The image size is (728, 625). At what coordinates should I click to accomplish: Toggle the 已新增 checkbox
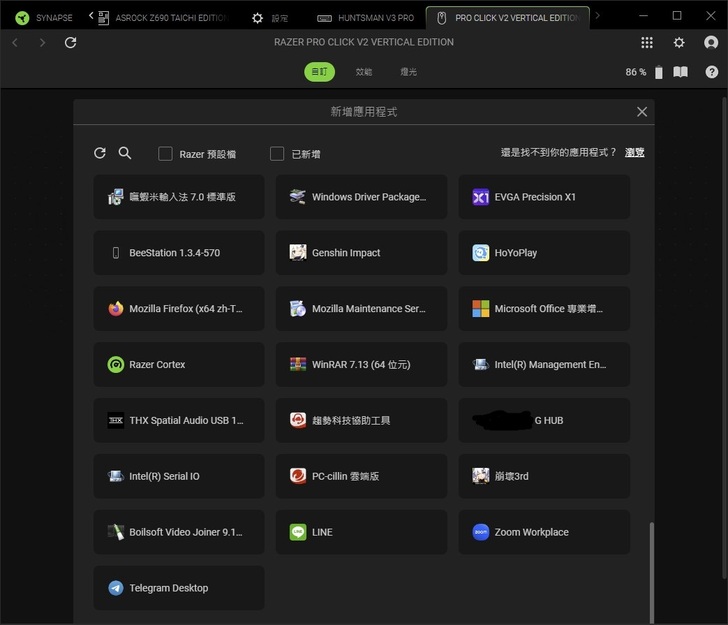coord(277,154)
